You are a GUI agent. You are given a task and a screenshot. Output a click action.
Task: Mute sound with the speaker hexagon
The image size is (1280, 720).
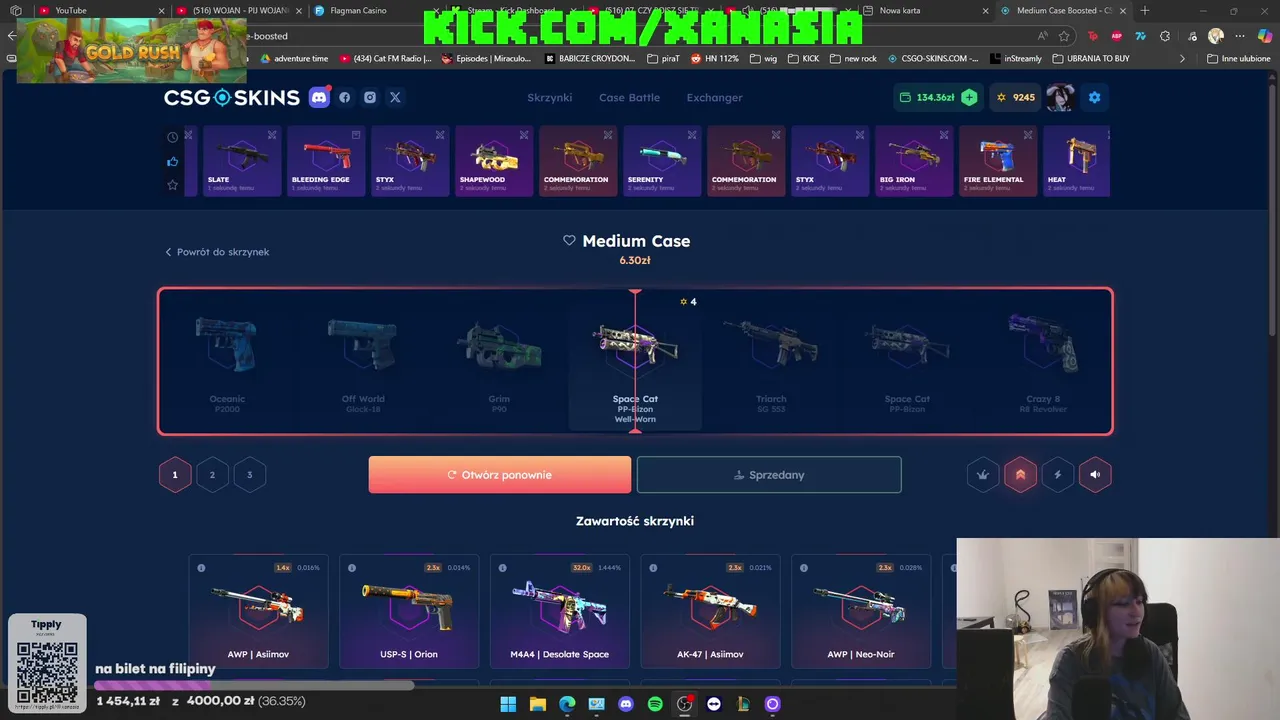1095,475
